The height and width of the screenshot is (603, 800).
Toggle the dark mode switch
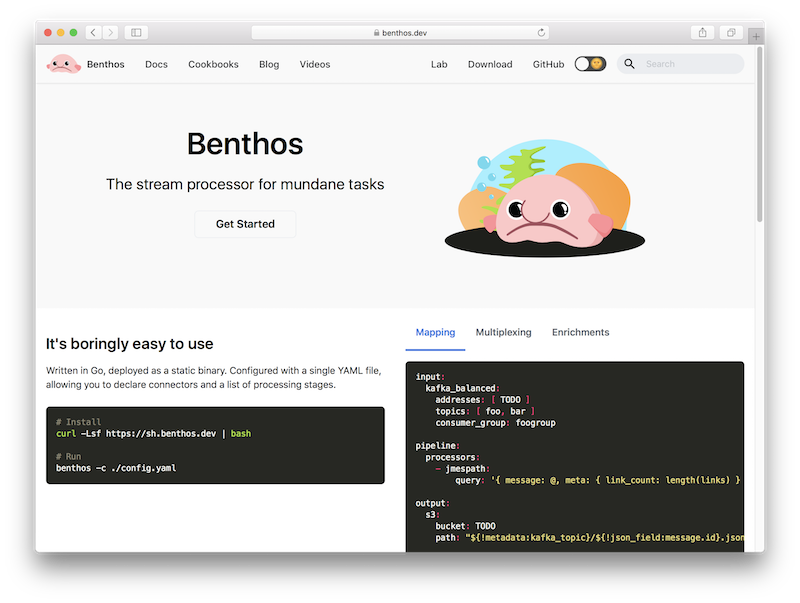590,64
